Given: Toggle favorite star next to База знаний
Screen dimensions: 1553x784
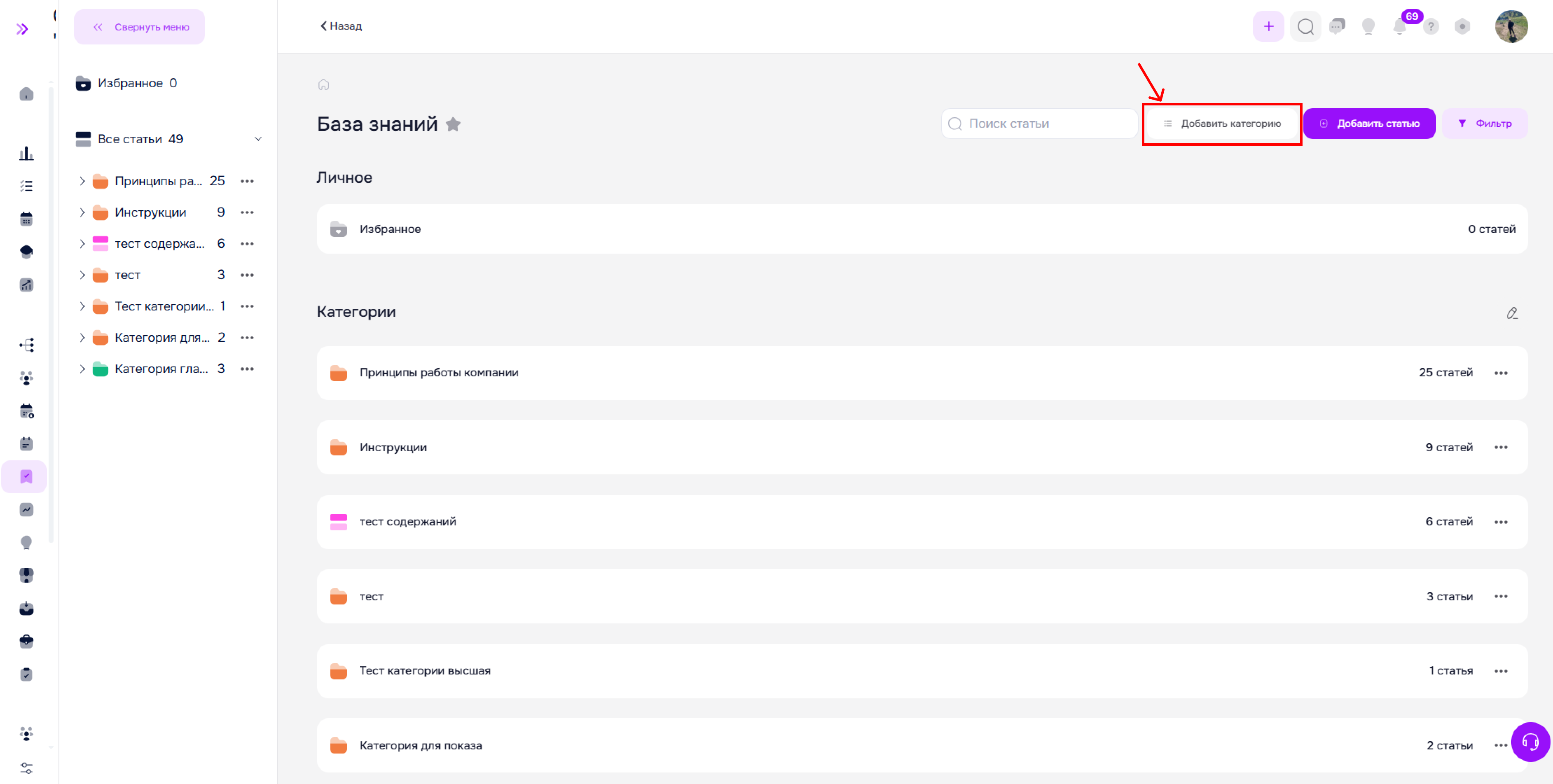Looking at the screenshot, I should (454, 124).
